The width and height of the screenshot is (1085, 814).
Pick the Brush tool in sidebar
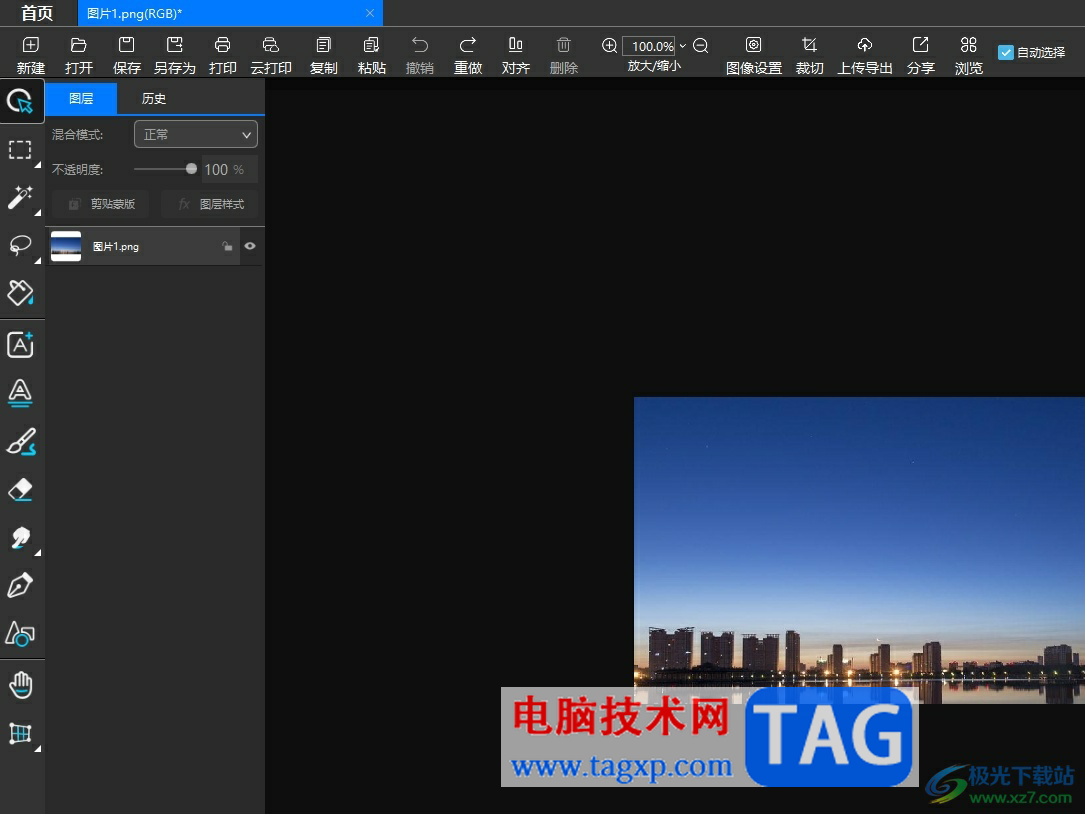tap(21, 441)
